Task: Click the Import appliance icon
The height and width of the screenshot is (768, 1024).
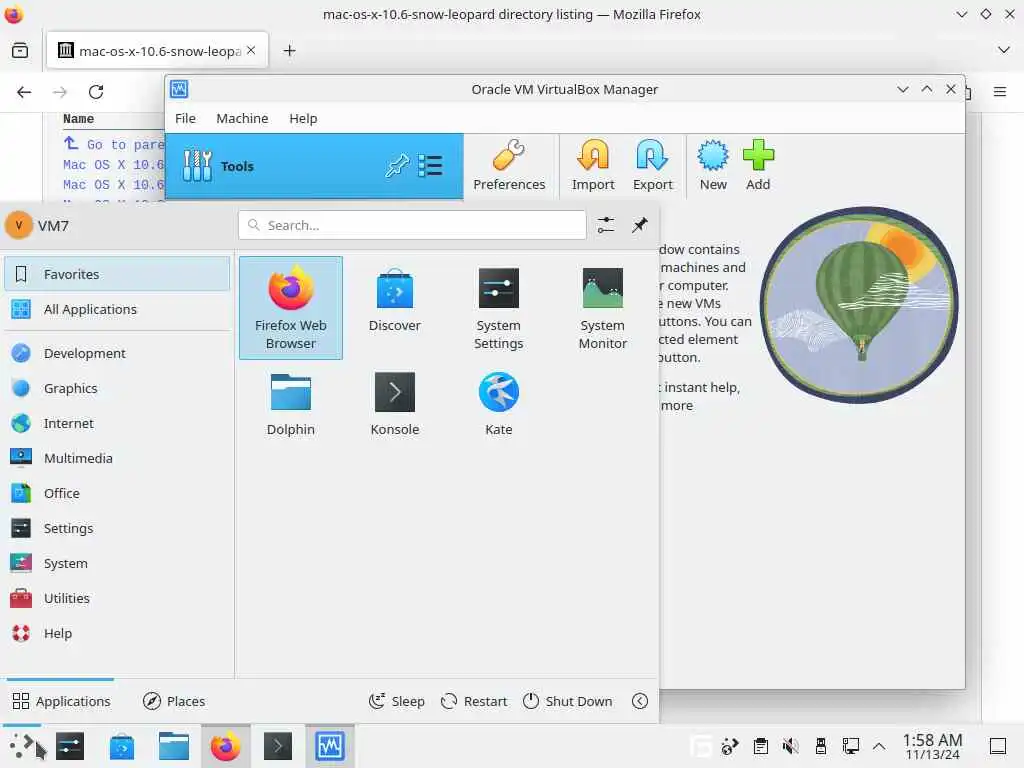Action: [593, 165]
